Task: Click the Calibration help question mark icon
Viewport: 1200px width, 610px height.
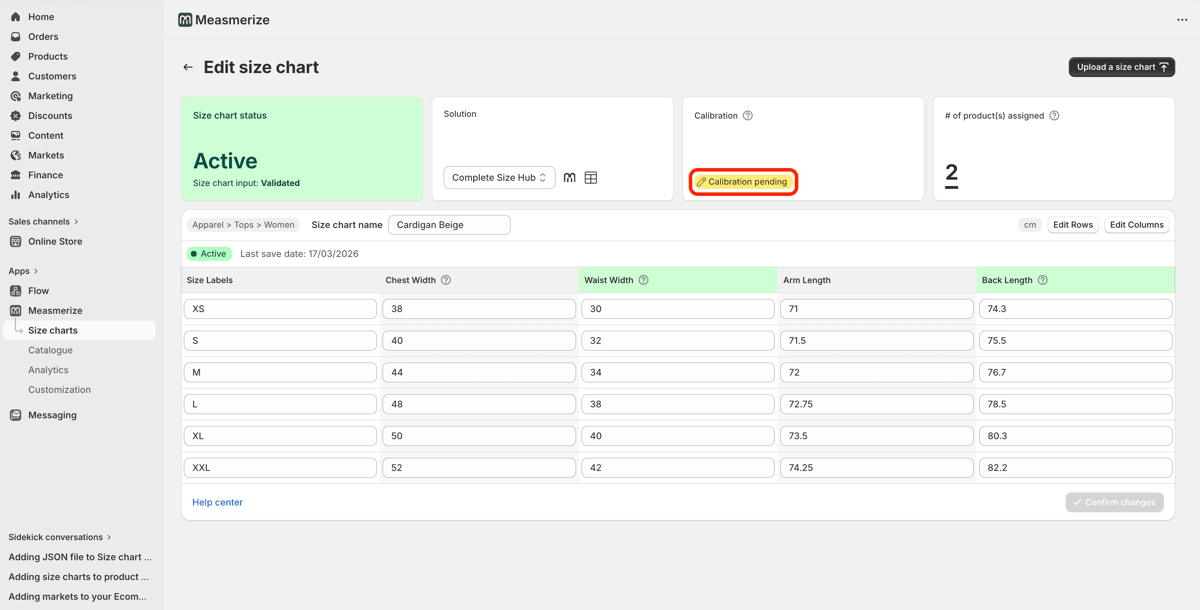Action: pyautogui.click(x=748, y=116)
